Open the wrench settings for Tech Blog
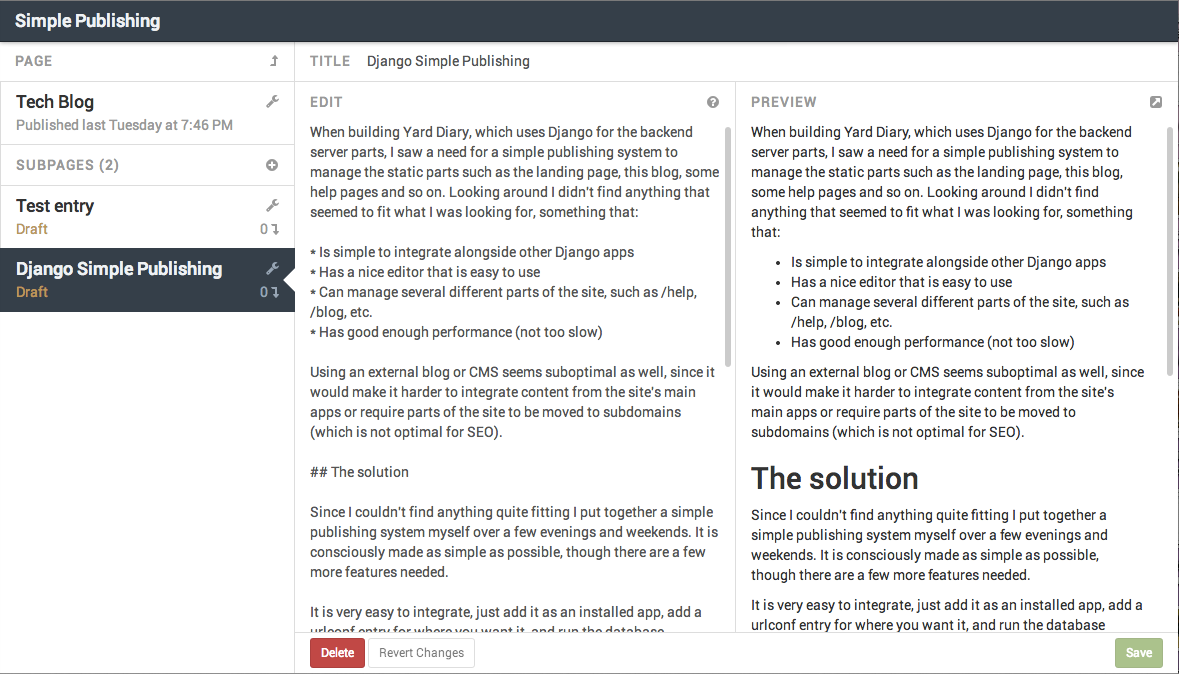 [272, 102]
